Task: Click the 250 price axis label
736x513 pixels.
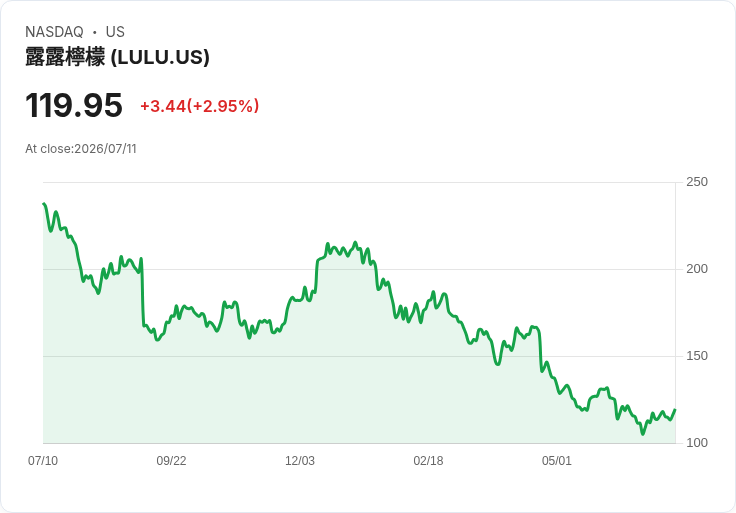Action: 697,182
